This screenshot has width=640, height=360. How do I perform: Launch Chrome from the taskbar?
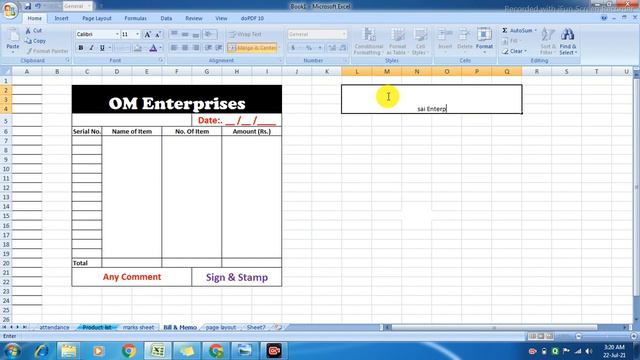point(129,351)
